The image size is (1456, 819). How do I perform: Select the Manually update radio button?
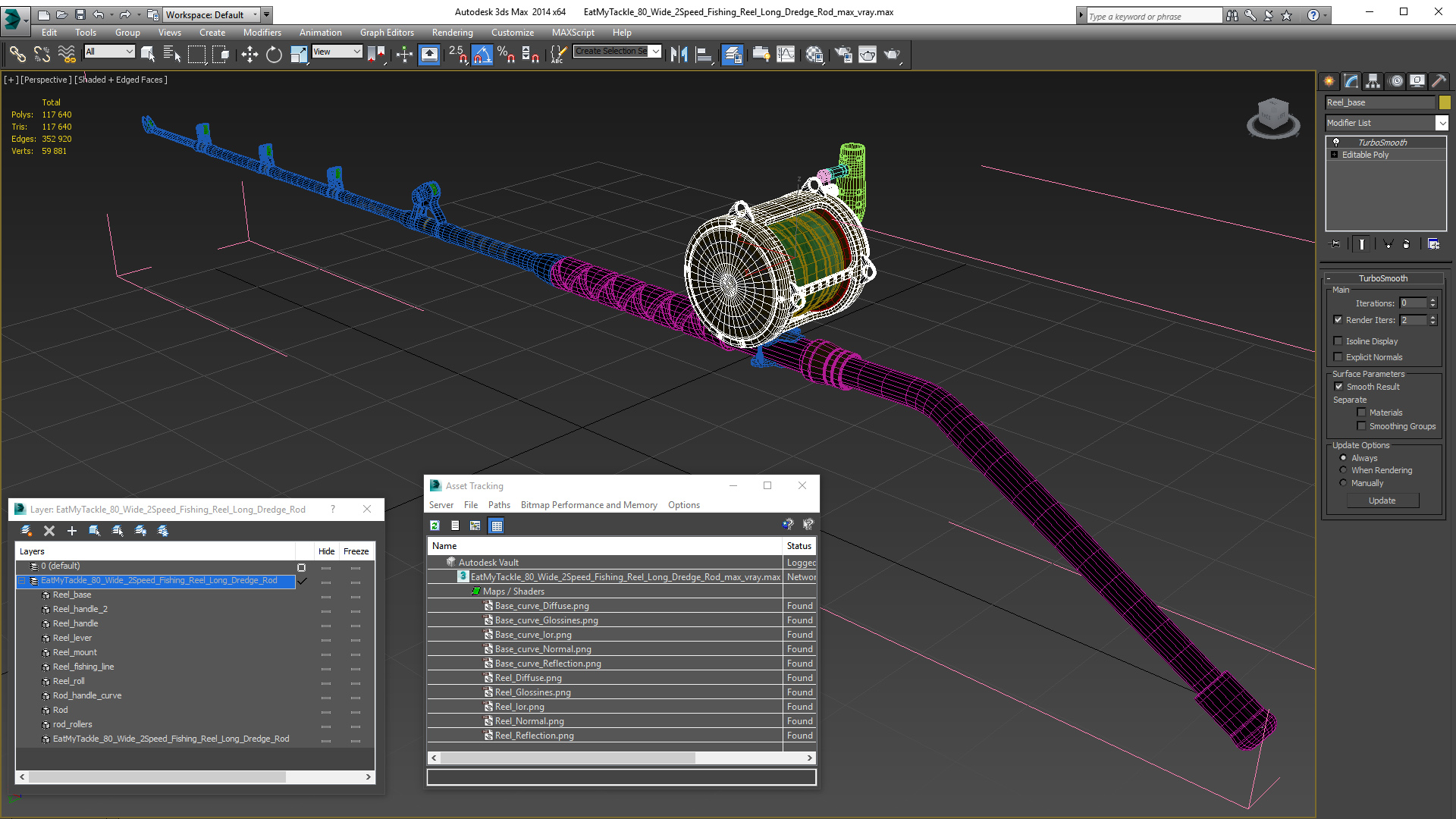coord(1343,483)
